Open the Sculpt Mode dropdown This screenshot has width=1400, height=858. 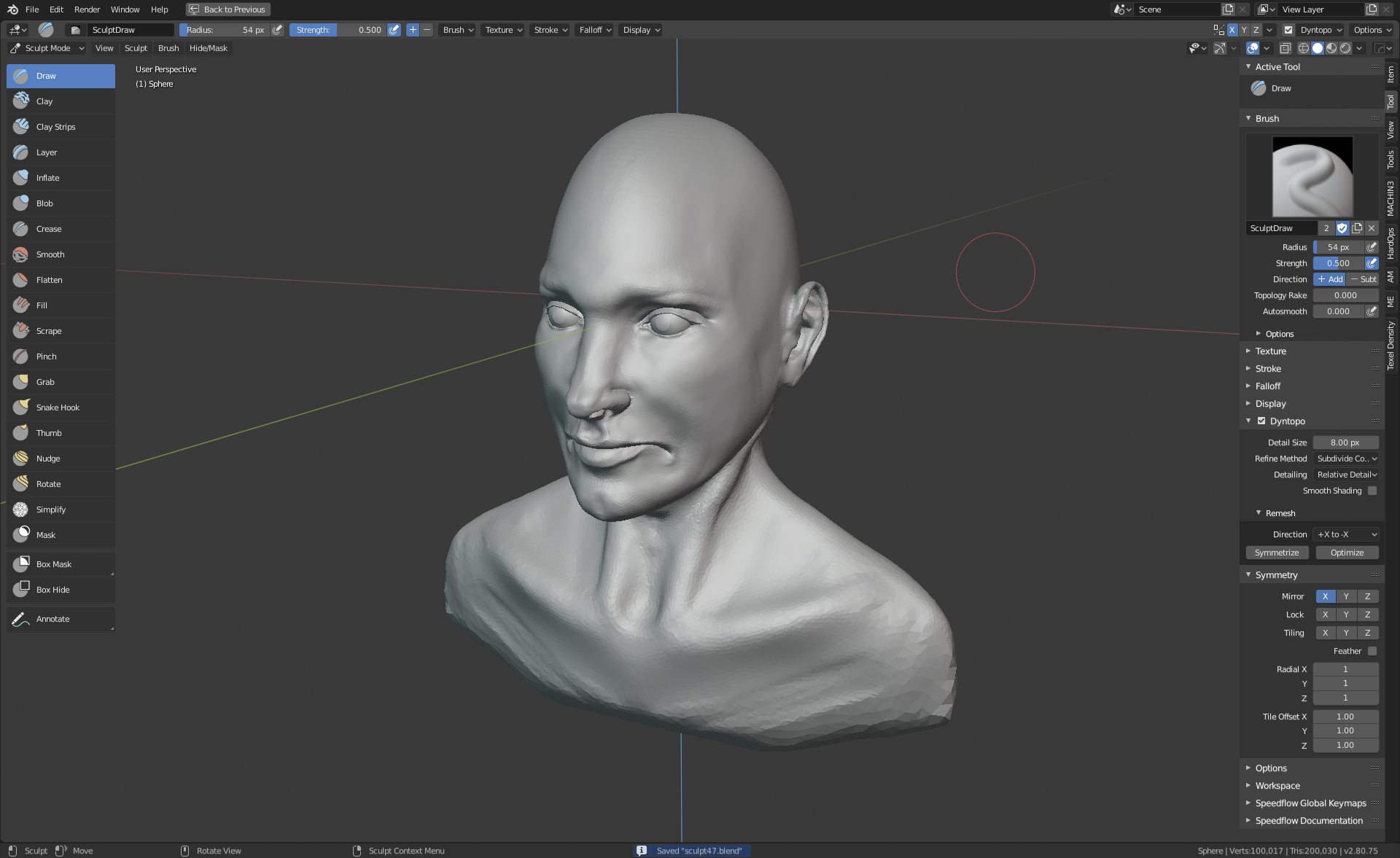[47, 48]
